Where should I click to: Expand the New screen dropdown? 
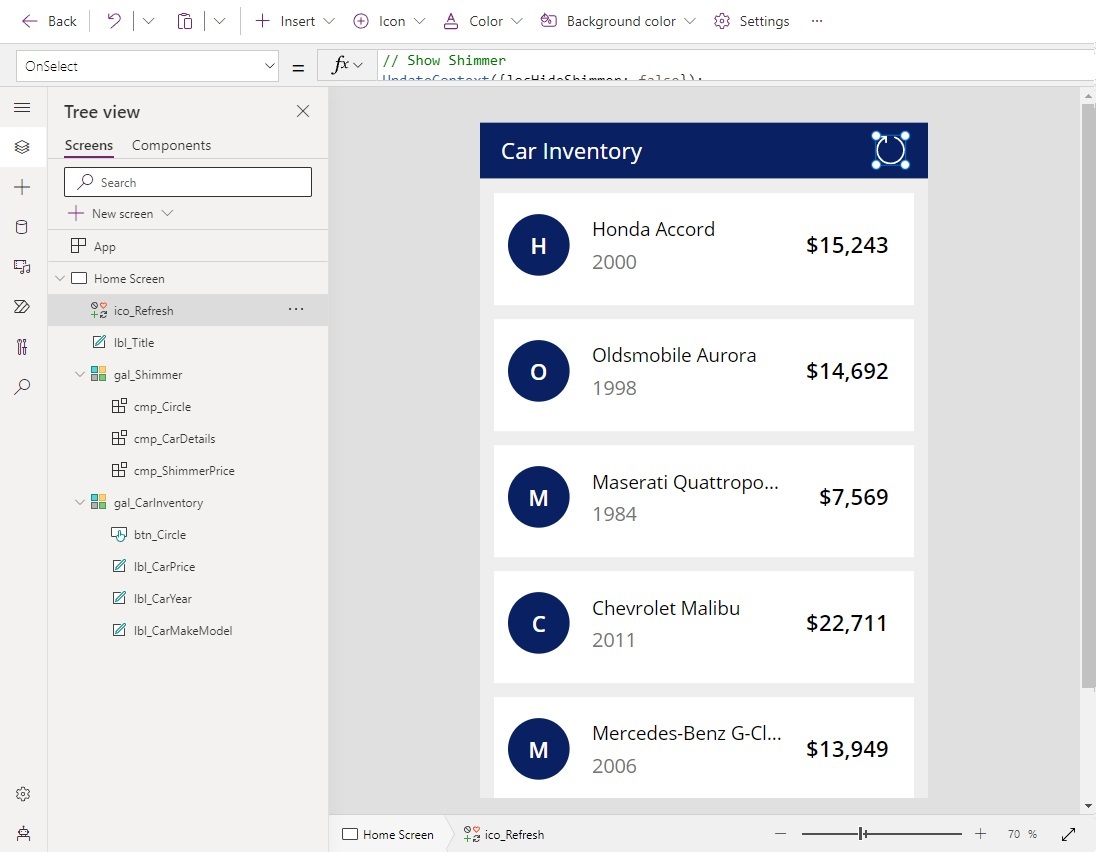point(167,214)
